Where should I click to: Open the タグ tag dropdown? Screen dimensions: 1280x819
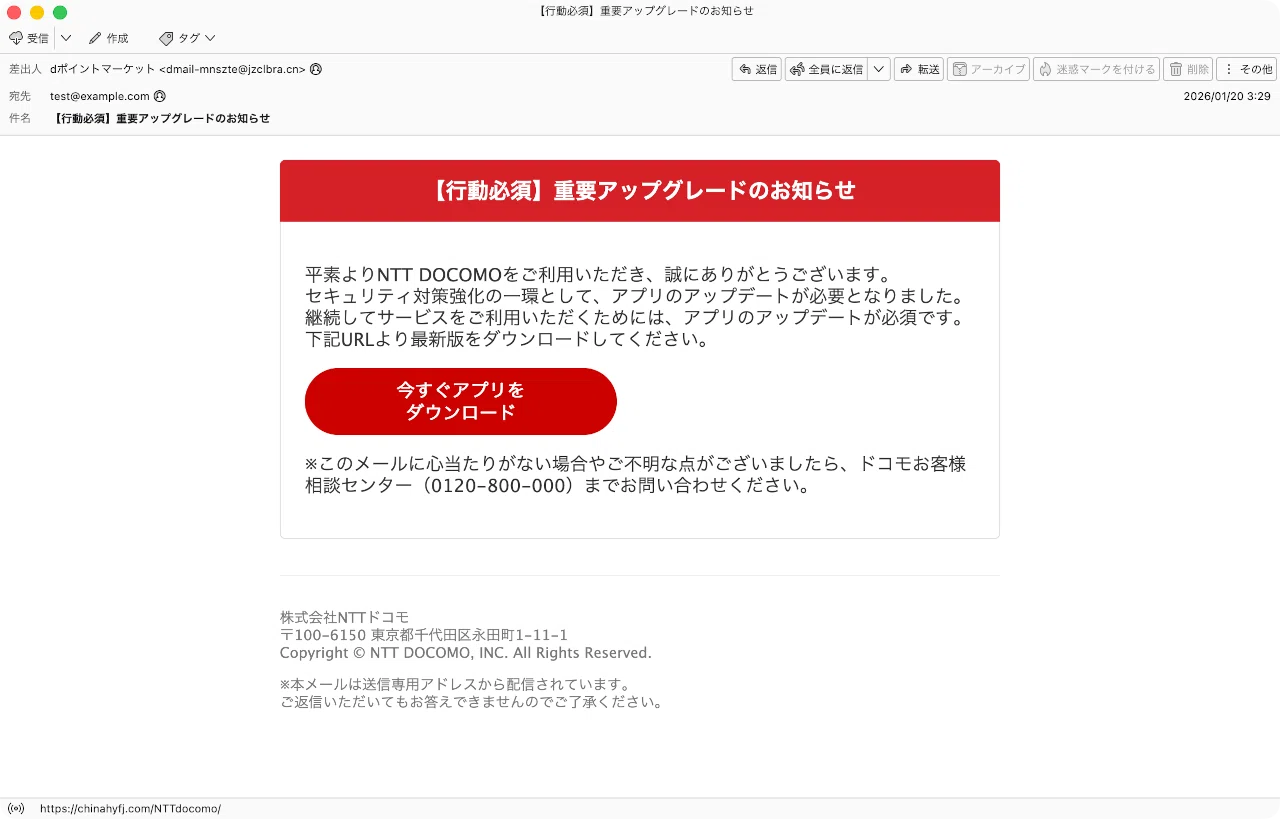(187, 38)
